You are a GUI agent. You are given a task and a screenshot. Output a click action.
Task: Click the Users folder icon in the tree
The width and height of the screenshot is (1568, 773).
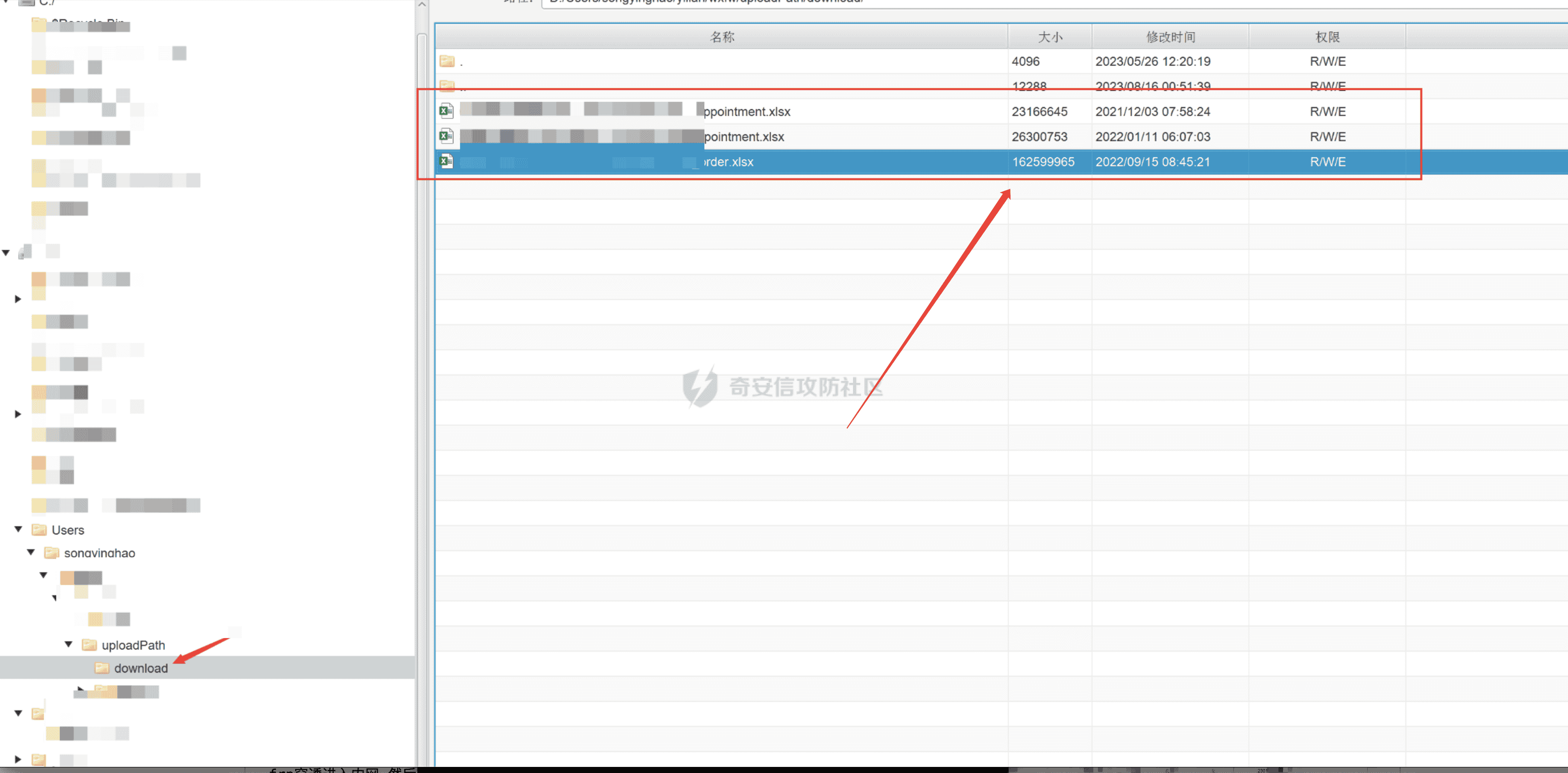pyautogui.click(x=39, y=530)
